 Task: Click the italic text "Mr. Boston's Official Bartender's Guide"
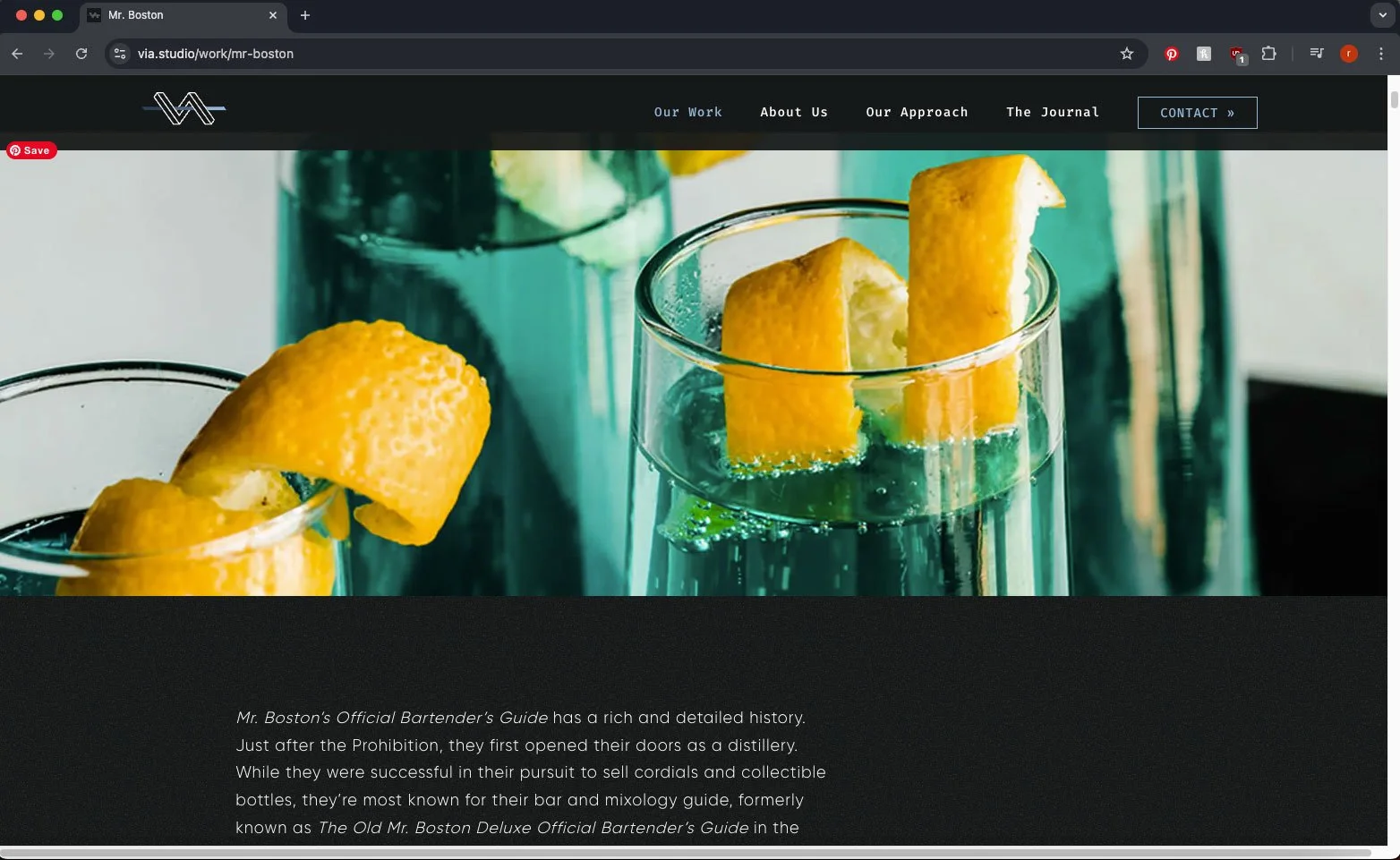[x=391, y=718]
